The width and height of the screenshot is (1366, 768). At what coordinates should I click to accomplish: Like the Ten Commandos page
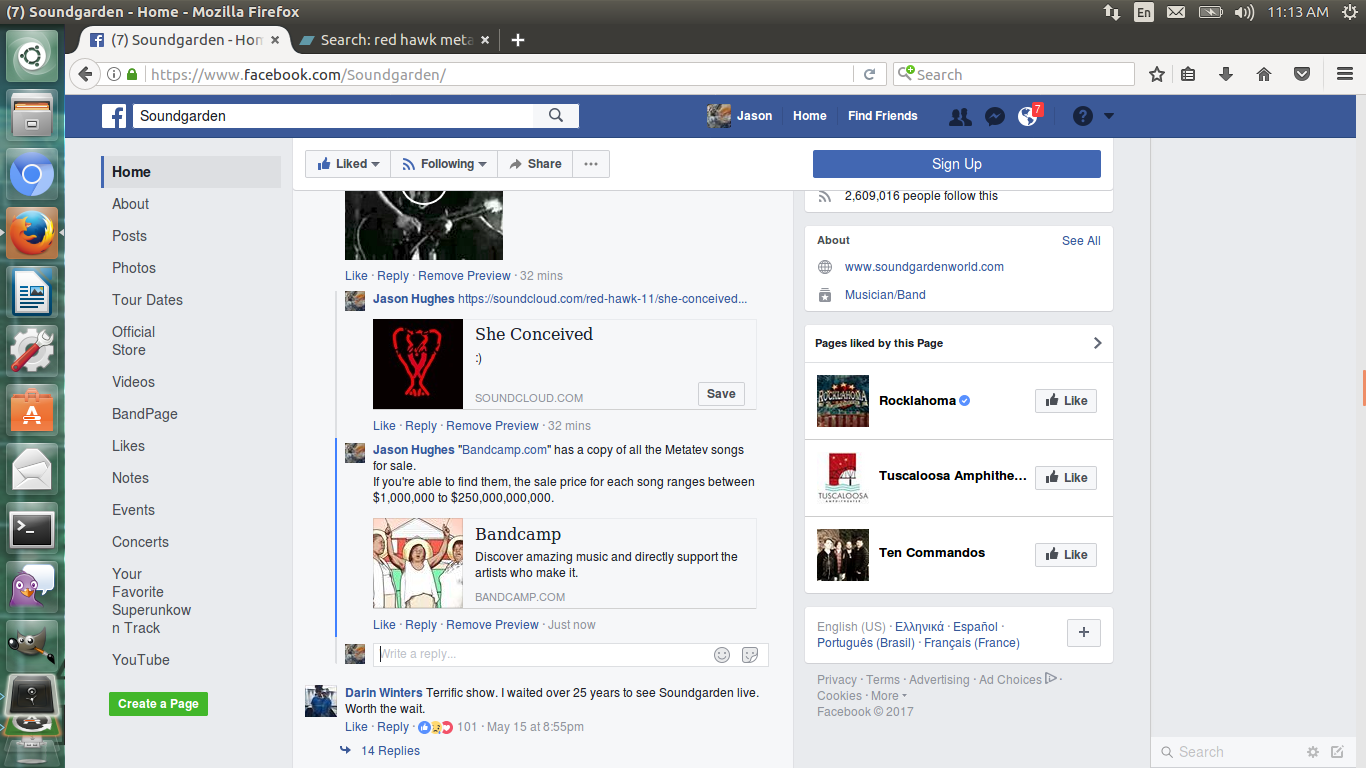coord(1066,555)
